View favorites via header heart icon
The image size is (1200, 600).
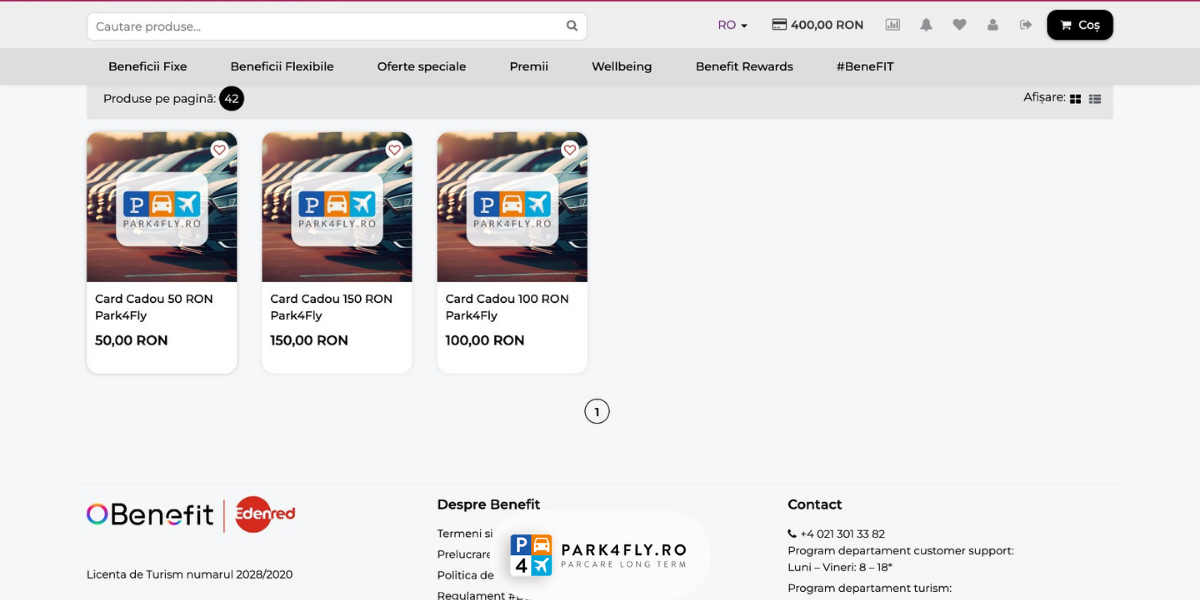959,25
